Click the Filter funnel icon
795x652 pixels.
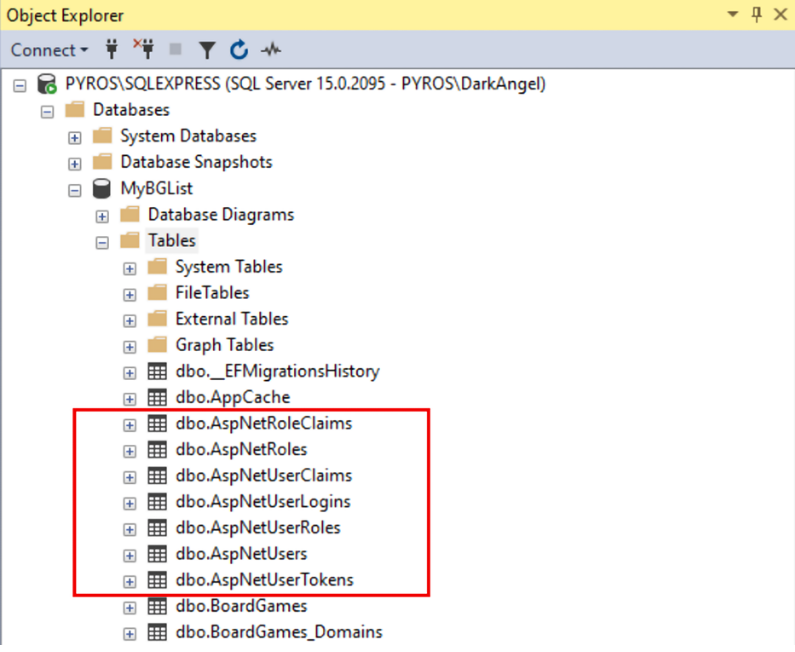tap(207, 50)
